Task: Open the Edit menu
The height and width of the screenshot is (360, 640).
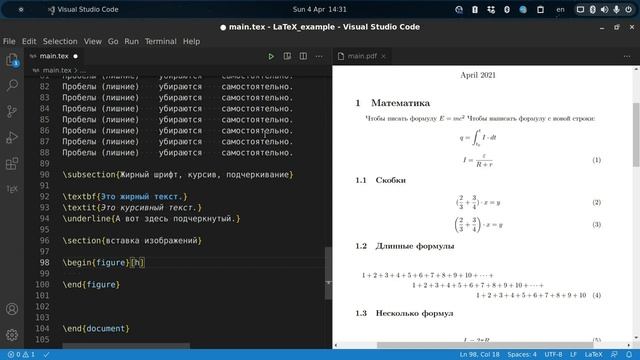Action: click(x=29, y=41)
